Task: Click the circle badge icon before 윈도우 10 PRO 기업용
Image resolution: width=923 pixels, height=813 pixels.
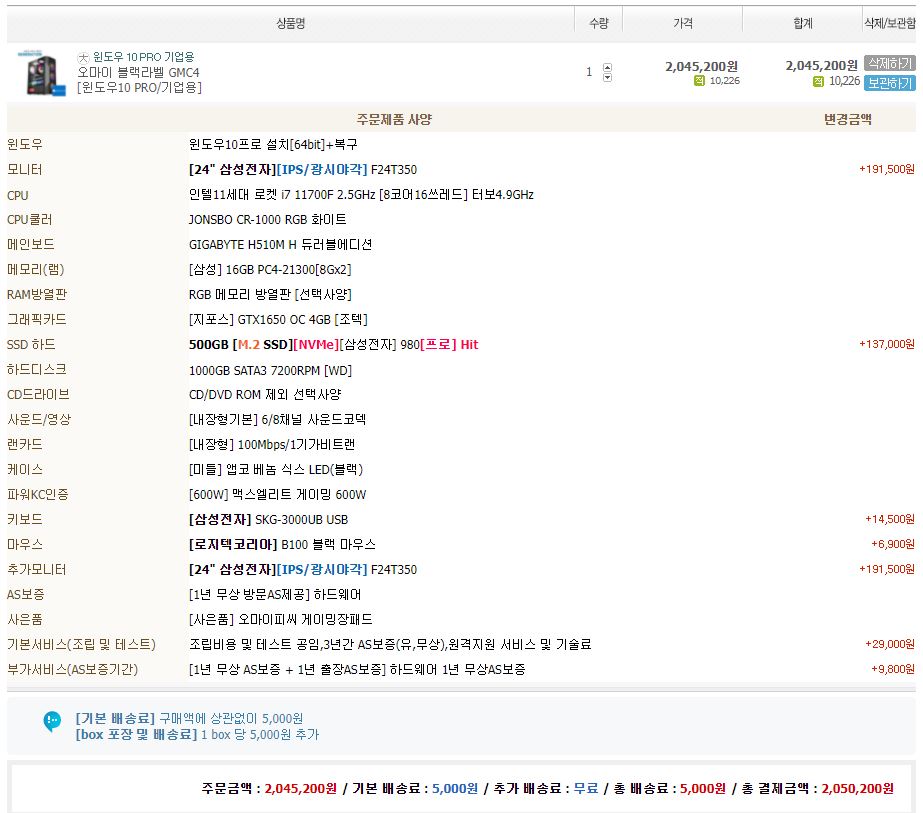Action: [x=83, y=57]
